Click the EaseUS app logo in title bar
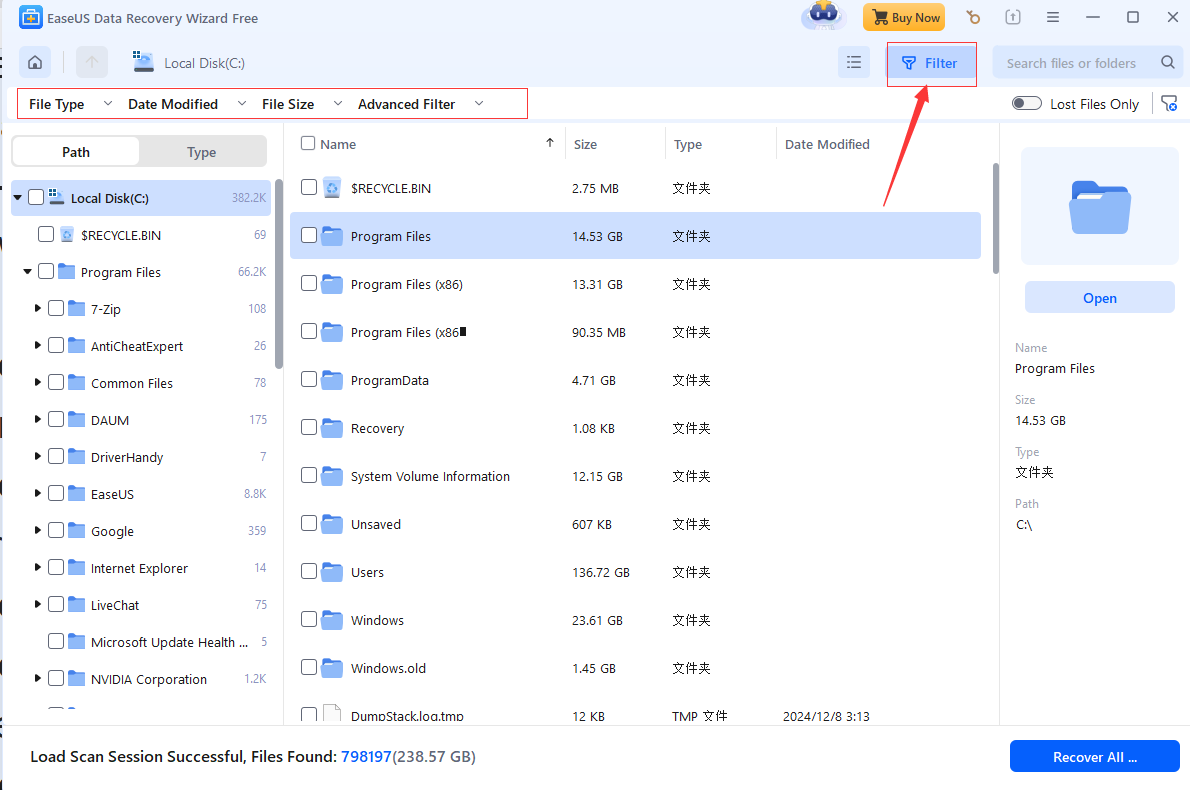The image size is (1190, 790). [31, 17]
